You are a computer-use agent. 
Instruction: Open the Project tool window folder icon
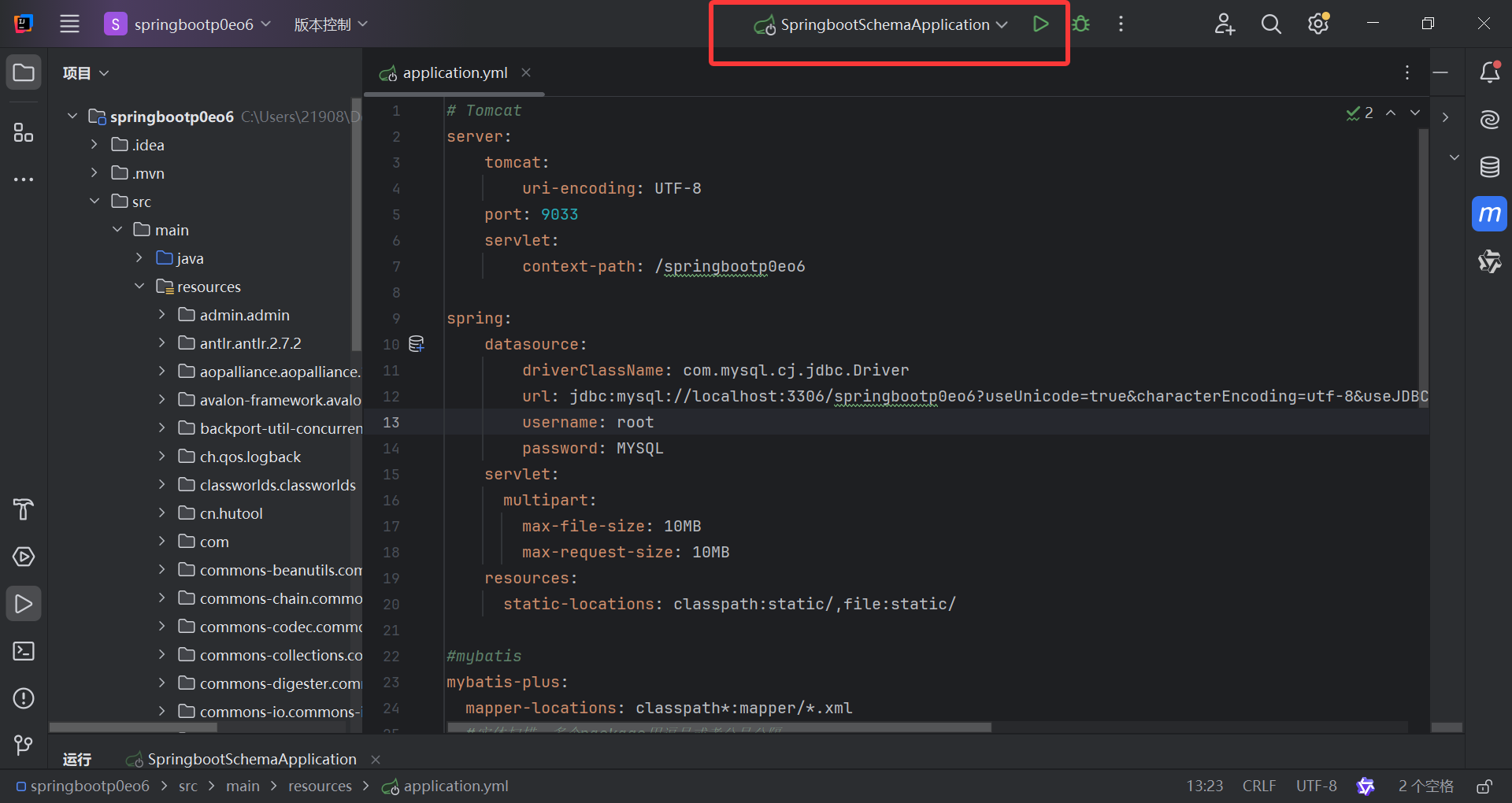(x=24, y=72)
